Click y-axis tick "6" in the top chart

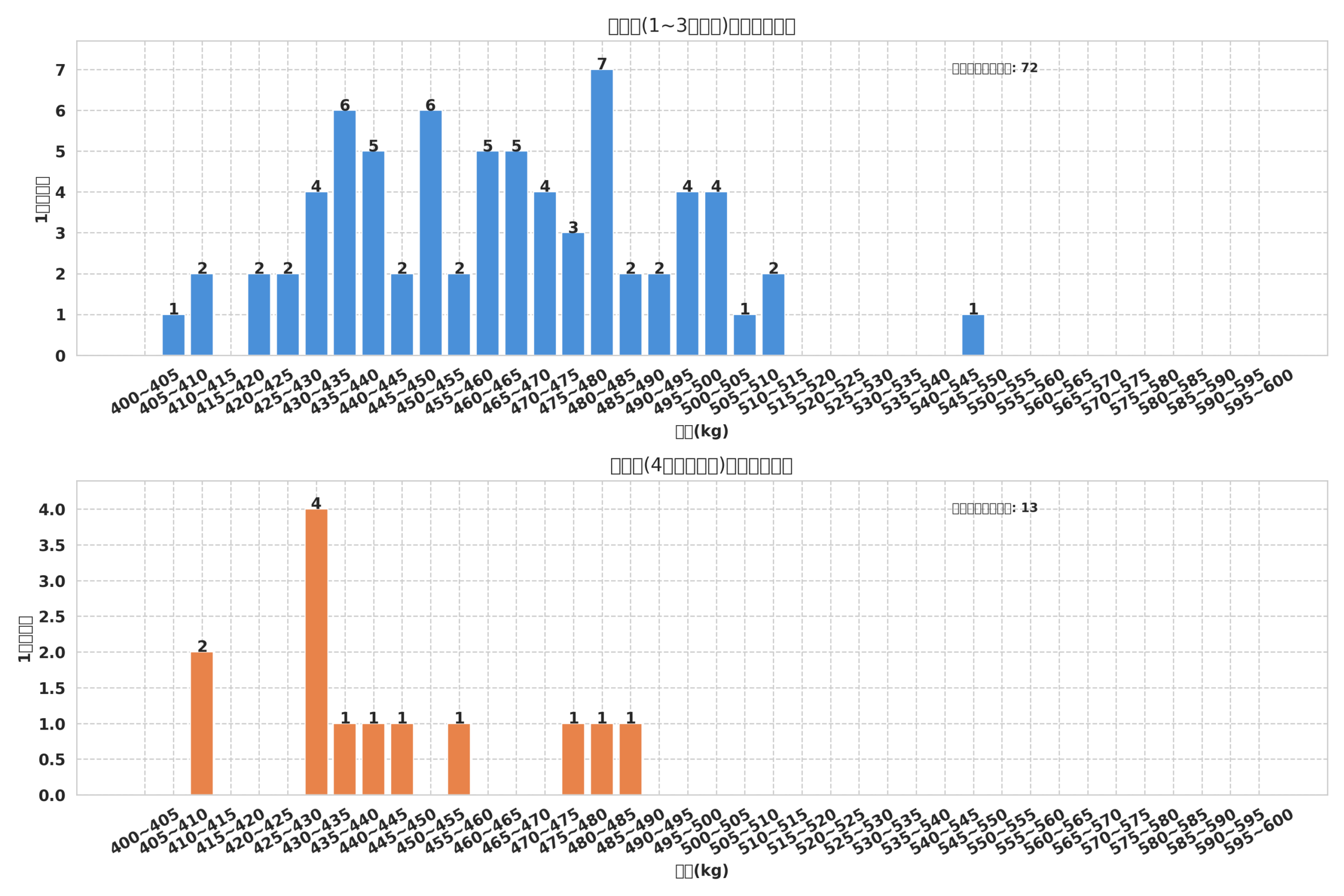pyautogui.click(x=60, y=111)
